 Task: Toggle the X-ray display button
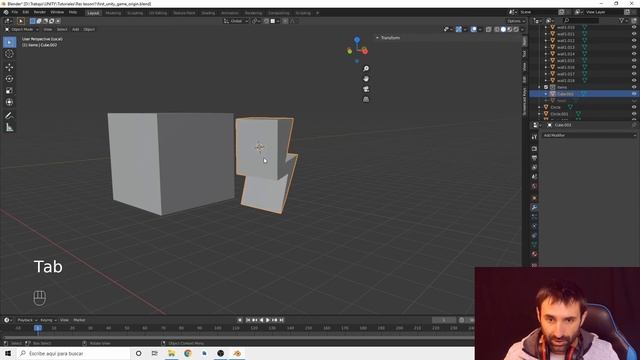(489, 29)
